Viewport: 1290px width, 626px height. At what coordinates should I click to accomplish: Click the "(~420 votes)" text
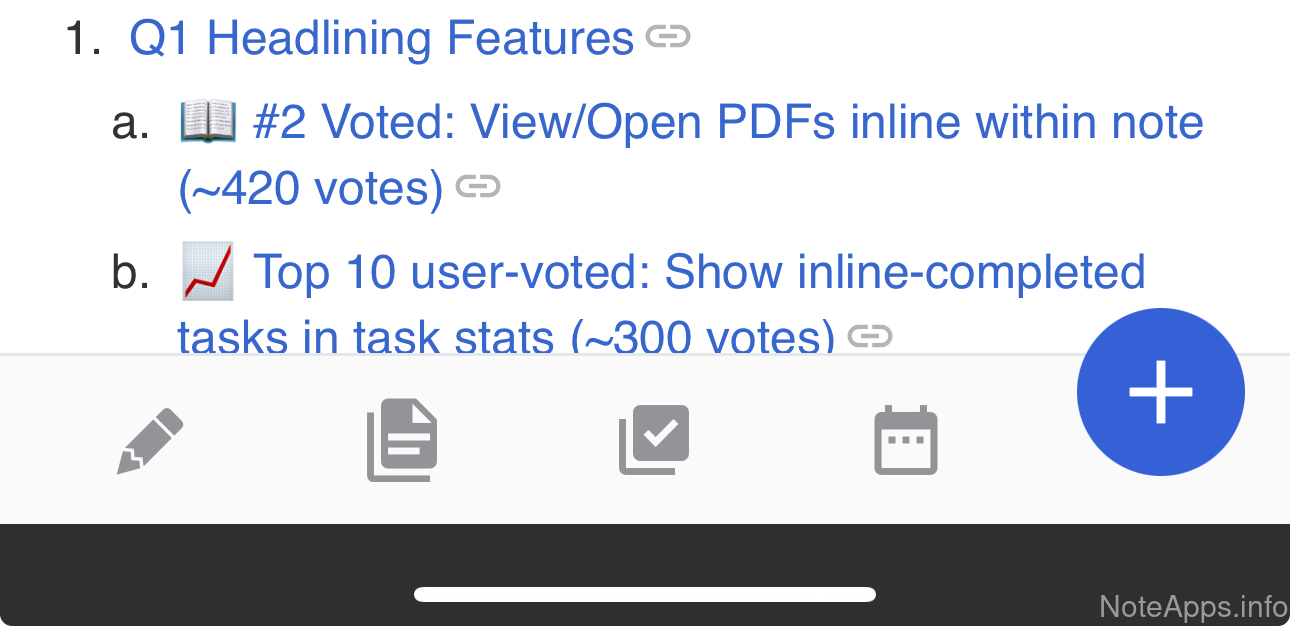(310, 189)
